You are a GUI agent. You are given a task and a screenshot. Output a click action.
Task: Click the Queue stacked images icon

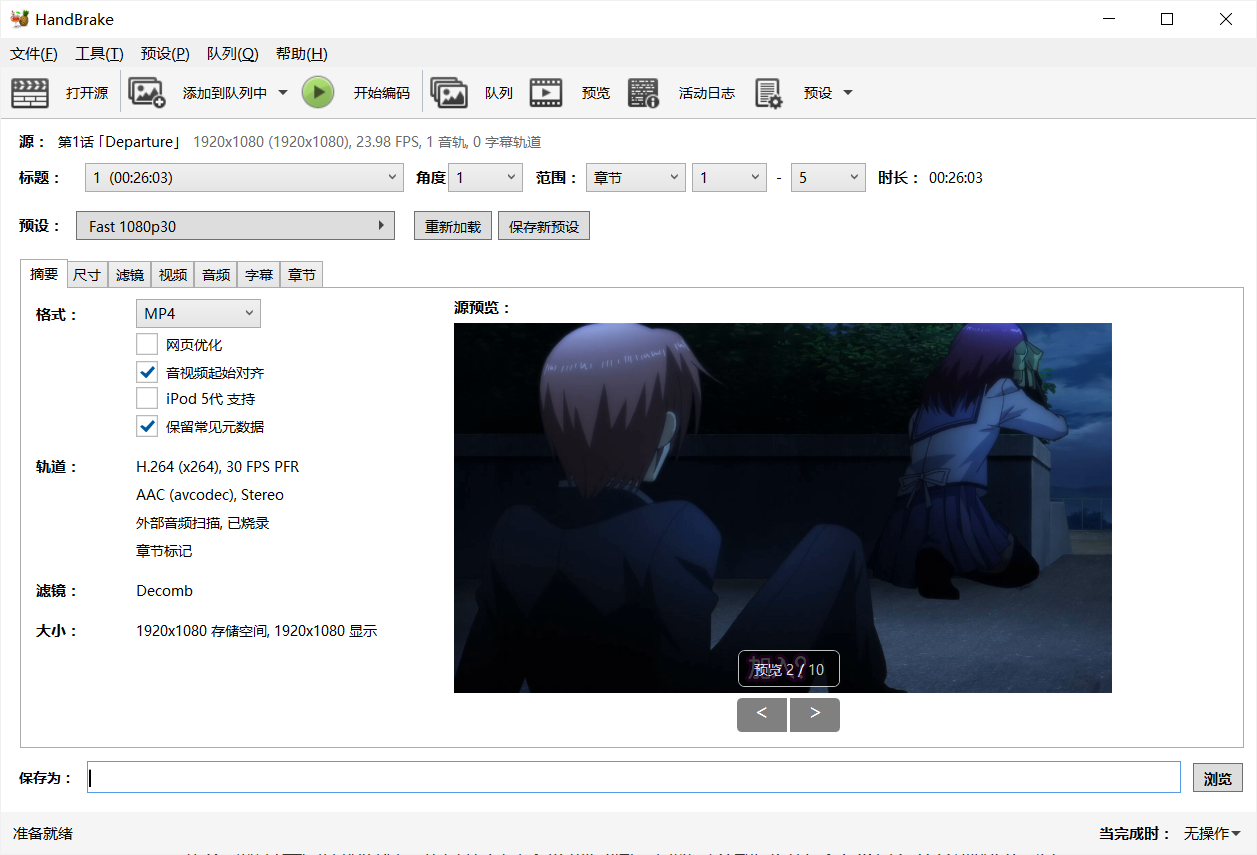[449, 93]
